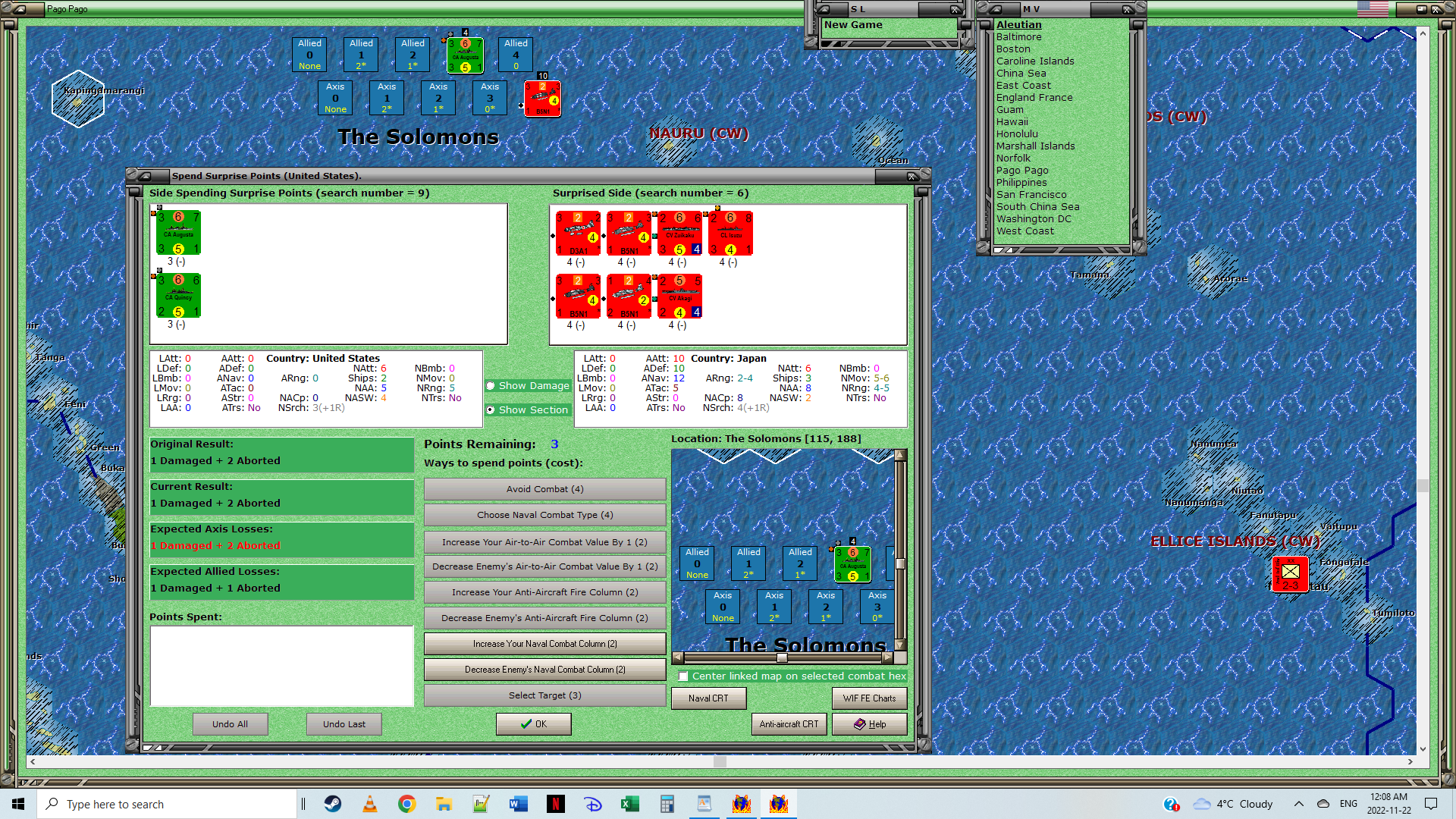Enable center linked map on combat hex
This screenshot has height=819, width=1456.
(683, 676)
